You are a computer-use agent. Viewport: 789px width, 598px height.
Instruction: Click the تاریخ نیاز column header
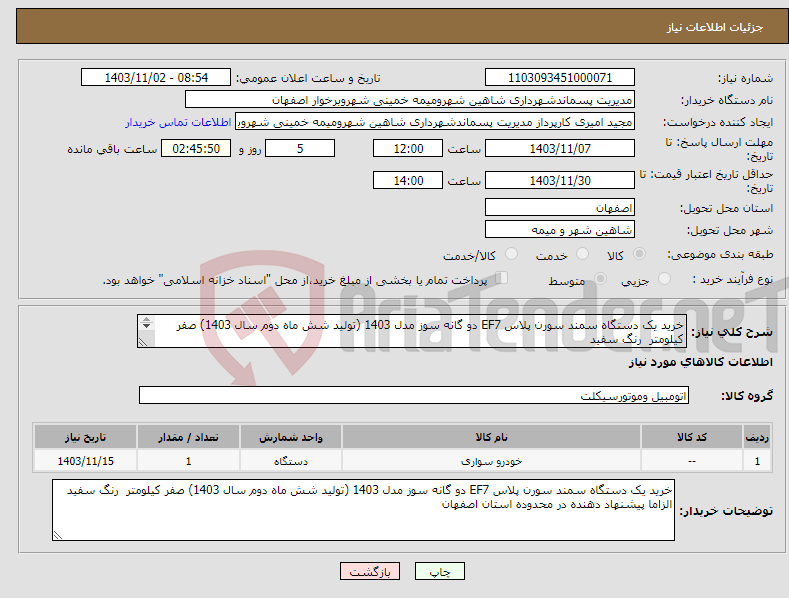pos(86,437)
